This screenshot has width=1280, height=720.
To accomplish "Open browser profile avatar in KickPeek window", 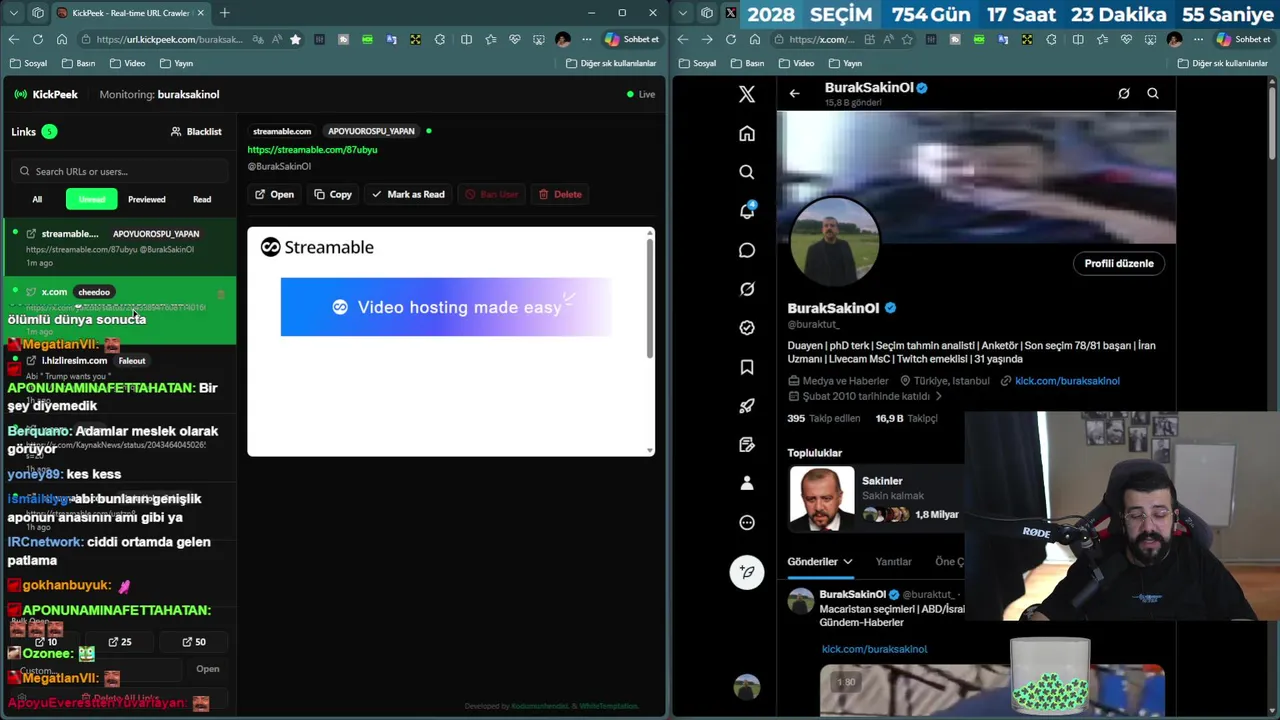I will pos(562,39).
